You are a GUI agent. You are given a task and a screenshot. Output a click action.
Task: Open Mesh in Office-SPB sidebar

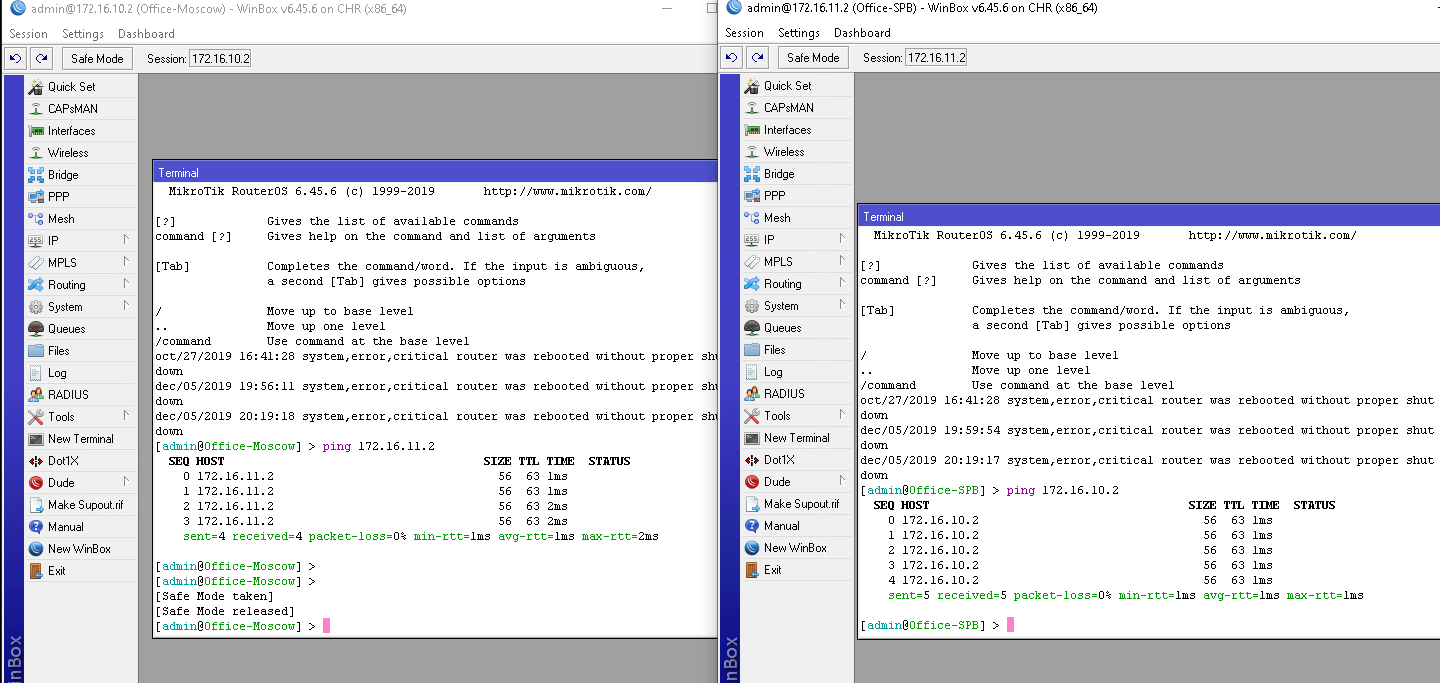[x=797, y=218]
